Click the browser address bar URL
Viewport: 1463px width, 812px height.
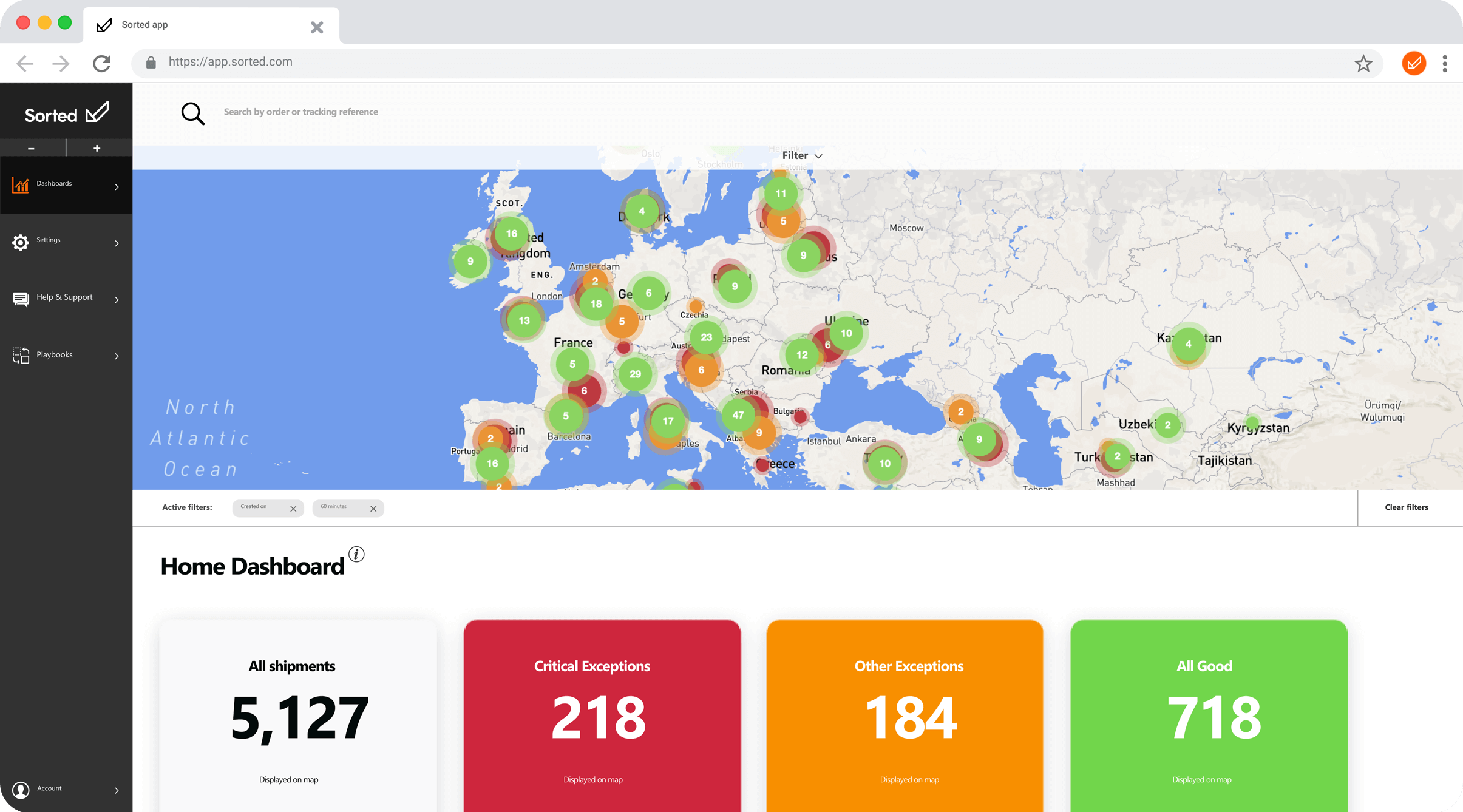pos(231,62)
